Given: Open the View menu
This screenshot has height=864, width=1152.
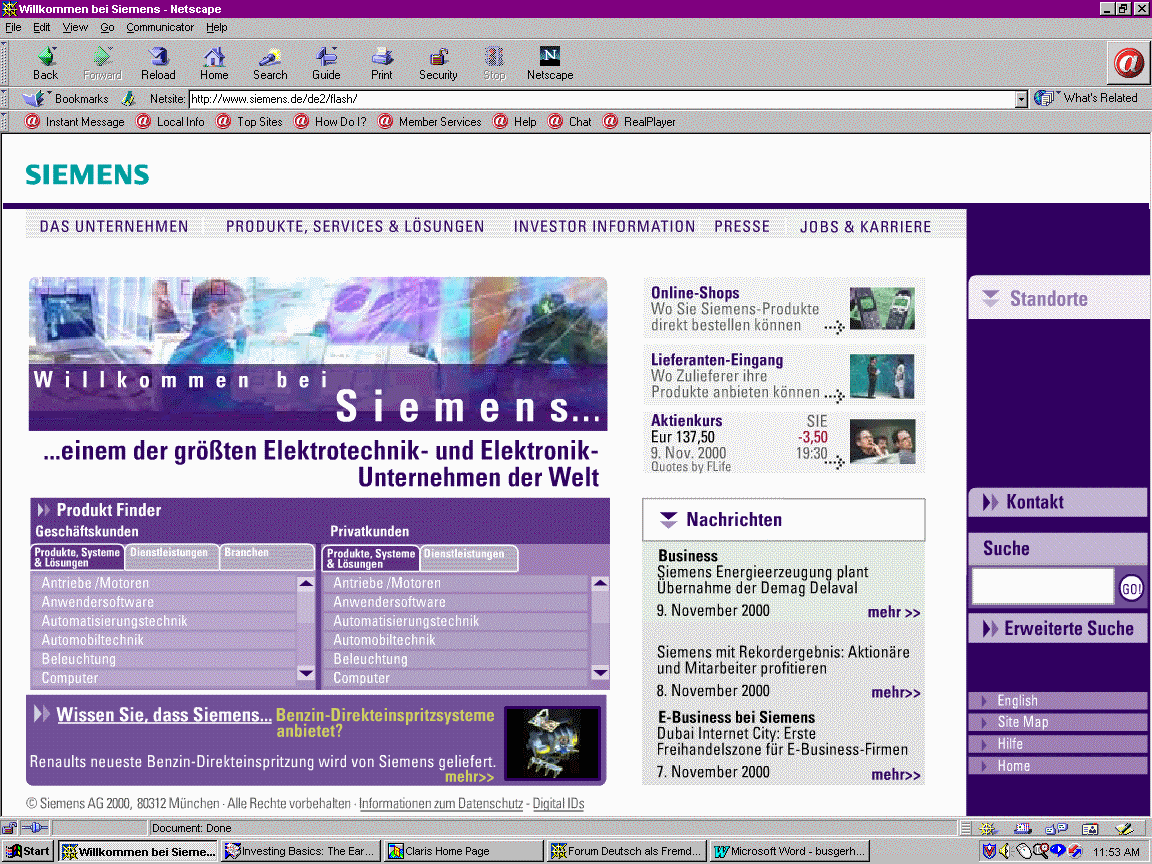Looking at the screenshot, I should tap(75, 27).
